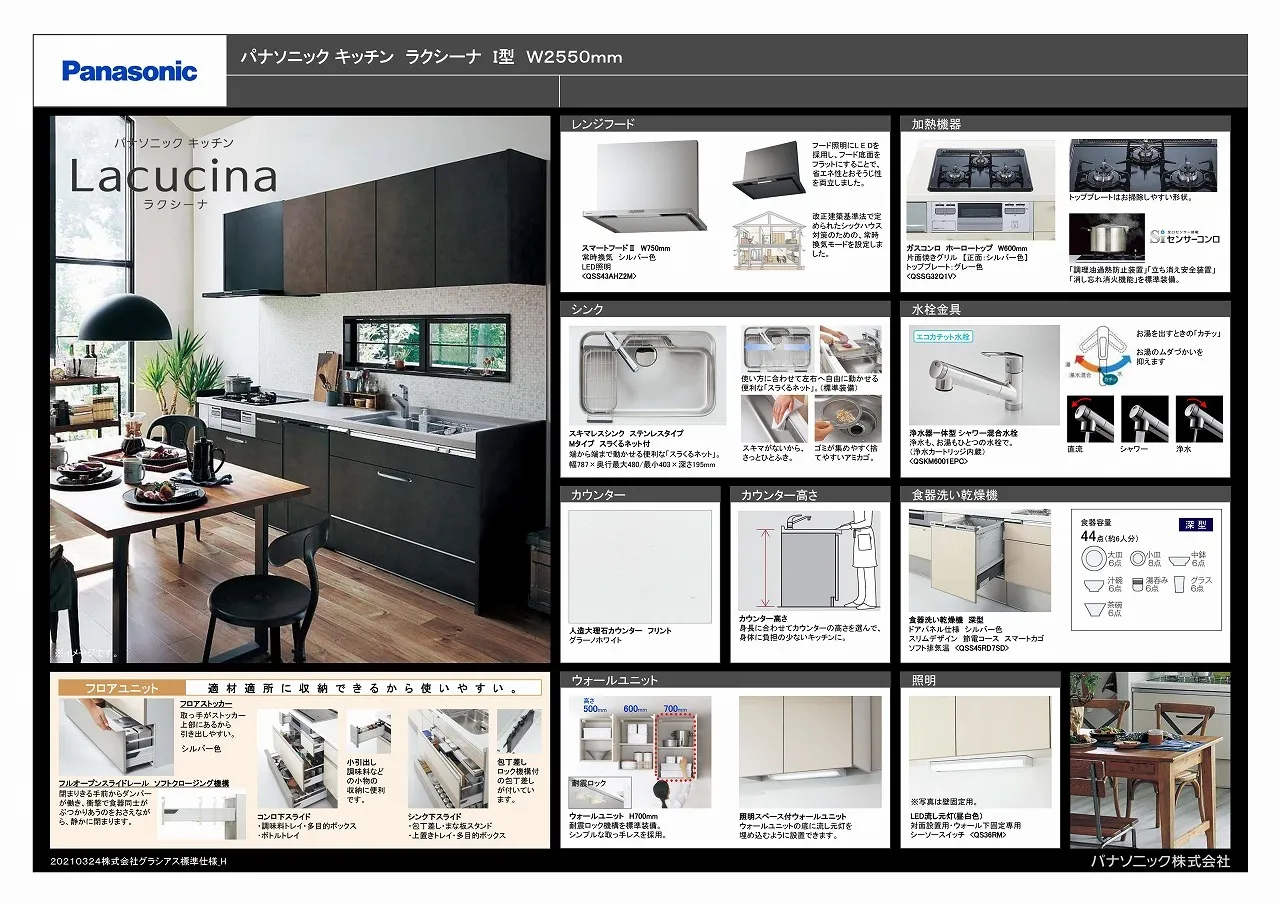Click the Si センサーコンロ logo
This screenshot has width=1280, height=904.
pos(1184,237)
